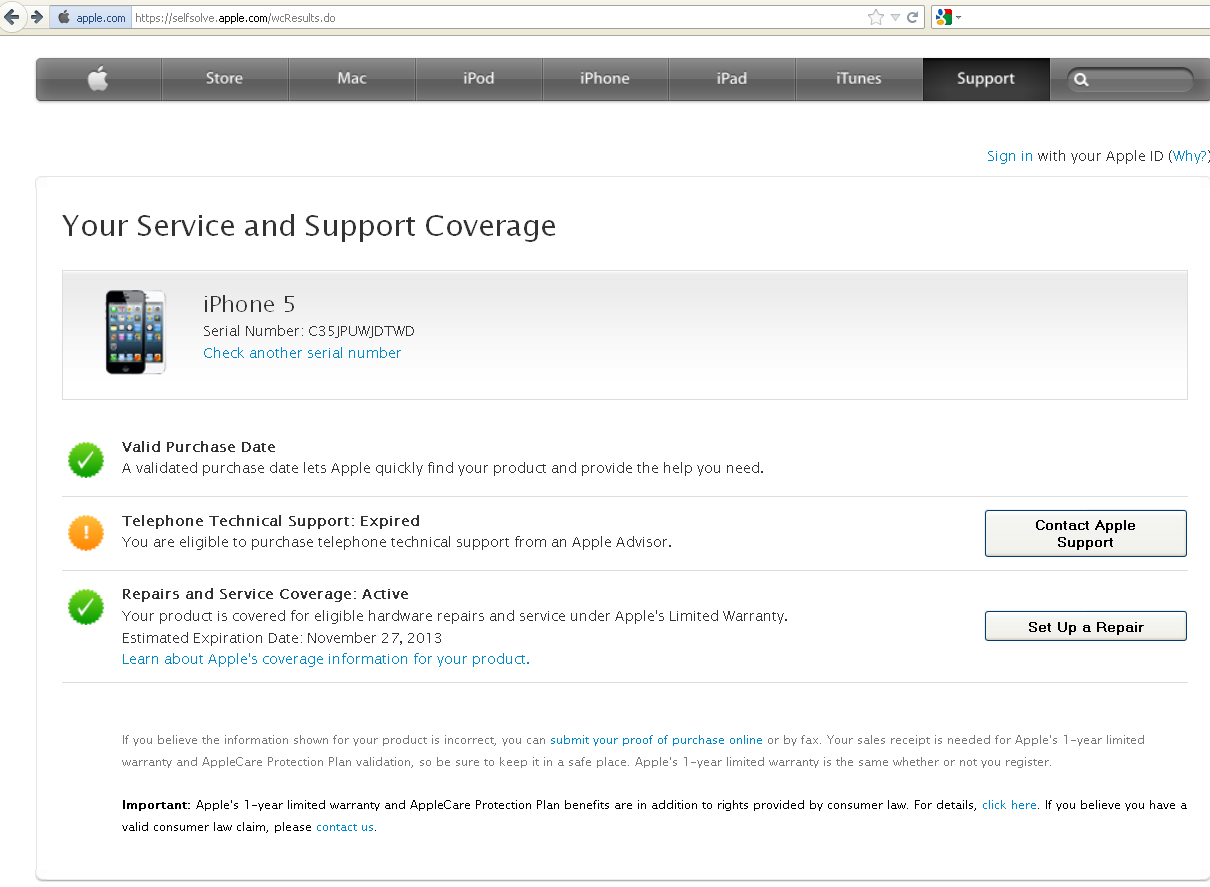Reload the page using the refresh icon
Screen dimensions: 1210x887
[913, 17]
